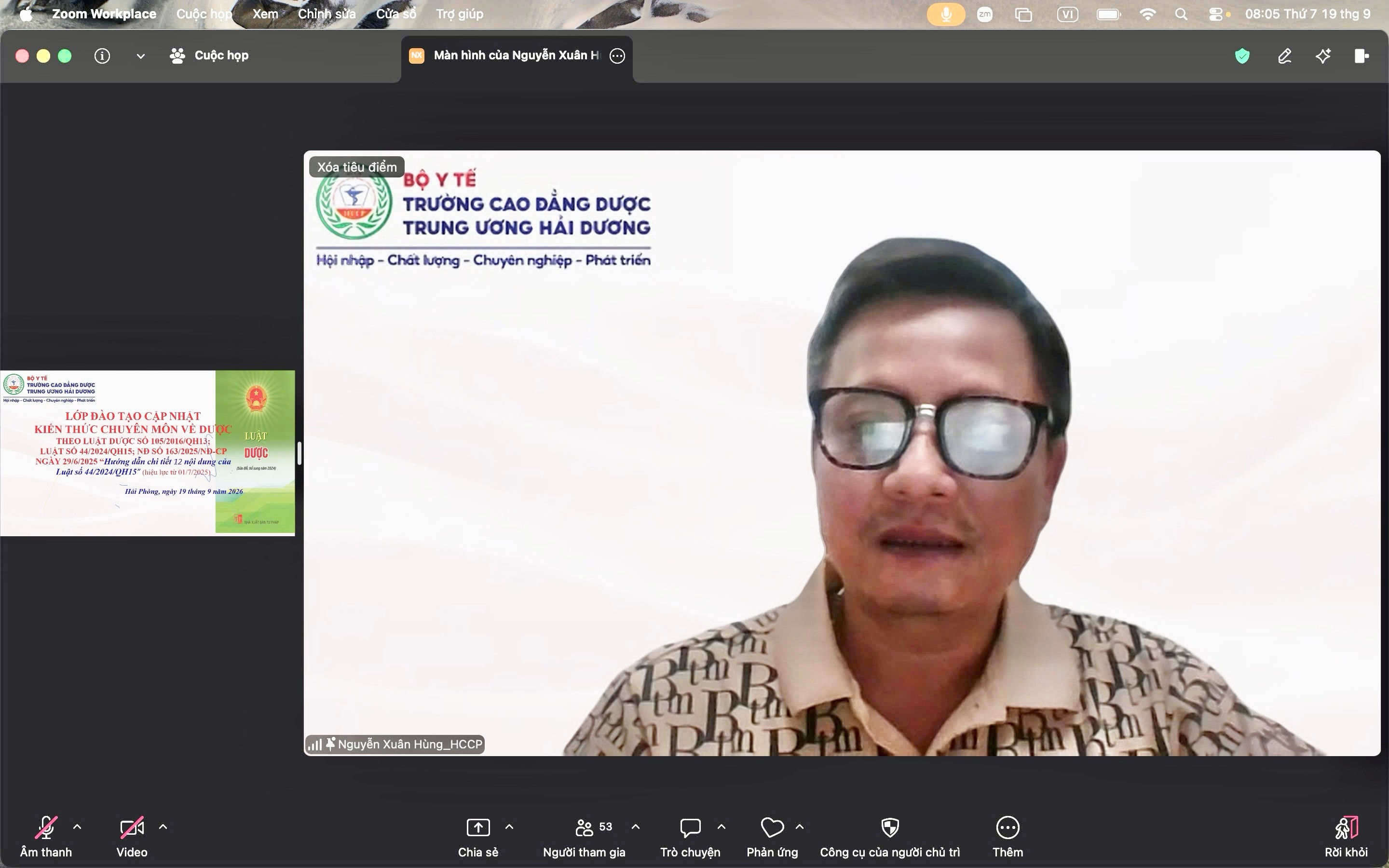Open Trợ giúp menu
This screenshot has width=1389, height=868.
[460, 14]
